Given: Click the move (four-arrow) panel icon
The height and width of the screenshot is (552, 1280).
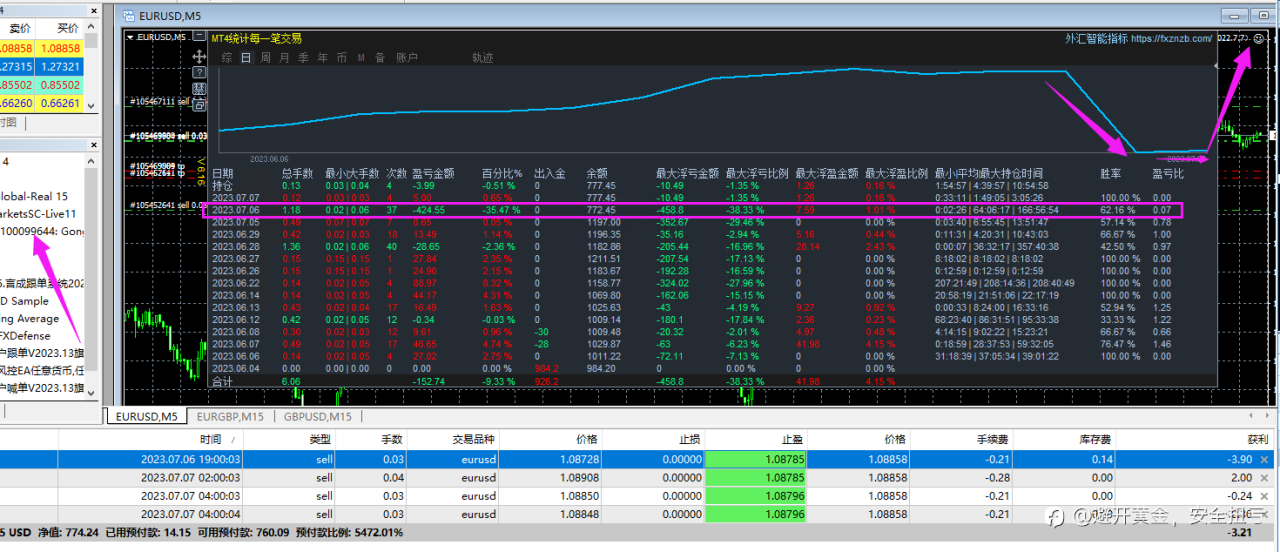Looking at the screenshot, I should point(198,57).
